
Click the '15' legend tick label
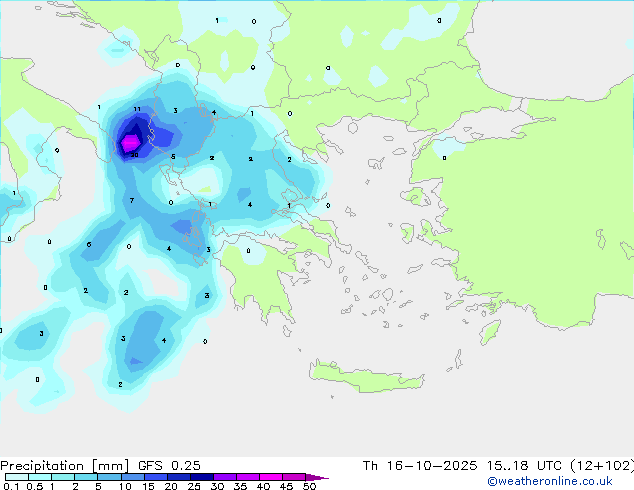(148, 486)
